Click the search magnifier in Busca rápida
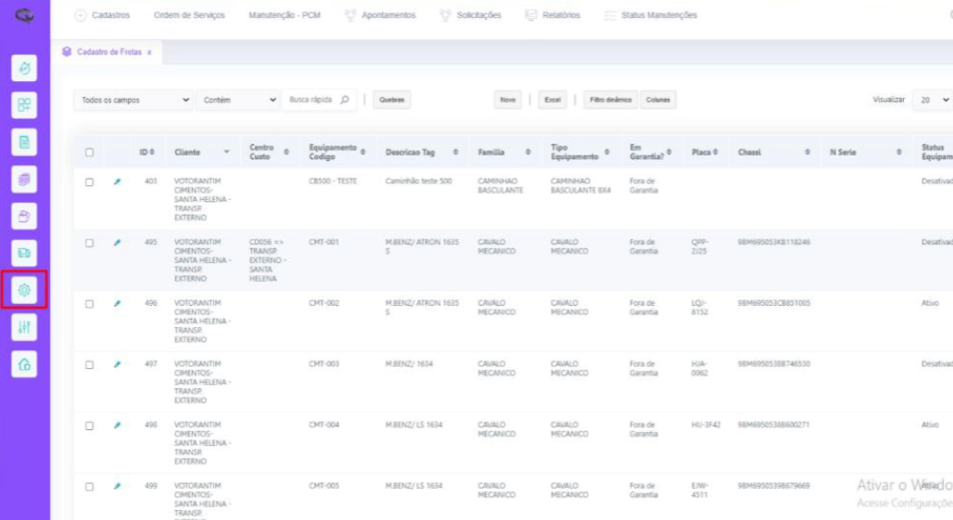 (344, 100)
